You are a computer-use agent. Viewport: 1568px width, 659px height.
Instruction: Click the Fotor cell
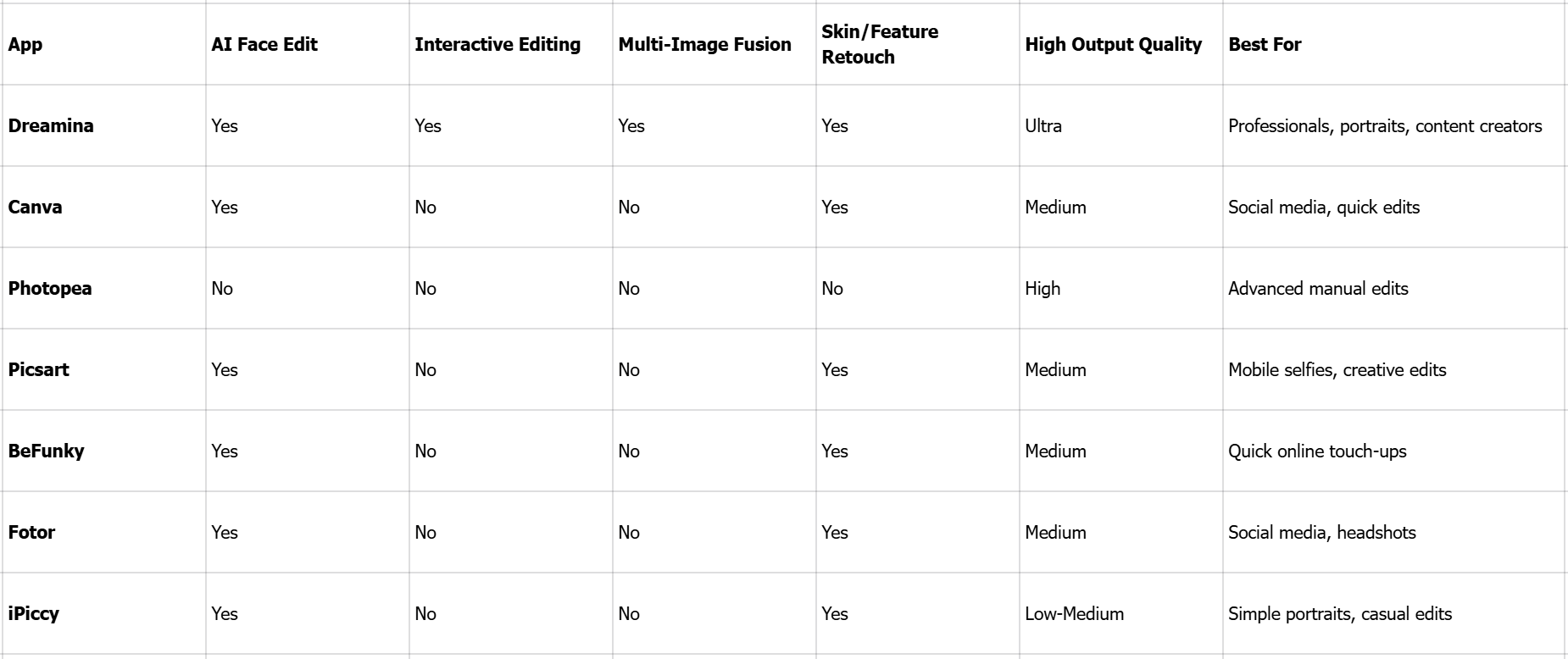click(x=31, y=533)
